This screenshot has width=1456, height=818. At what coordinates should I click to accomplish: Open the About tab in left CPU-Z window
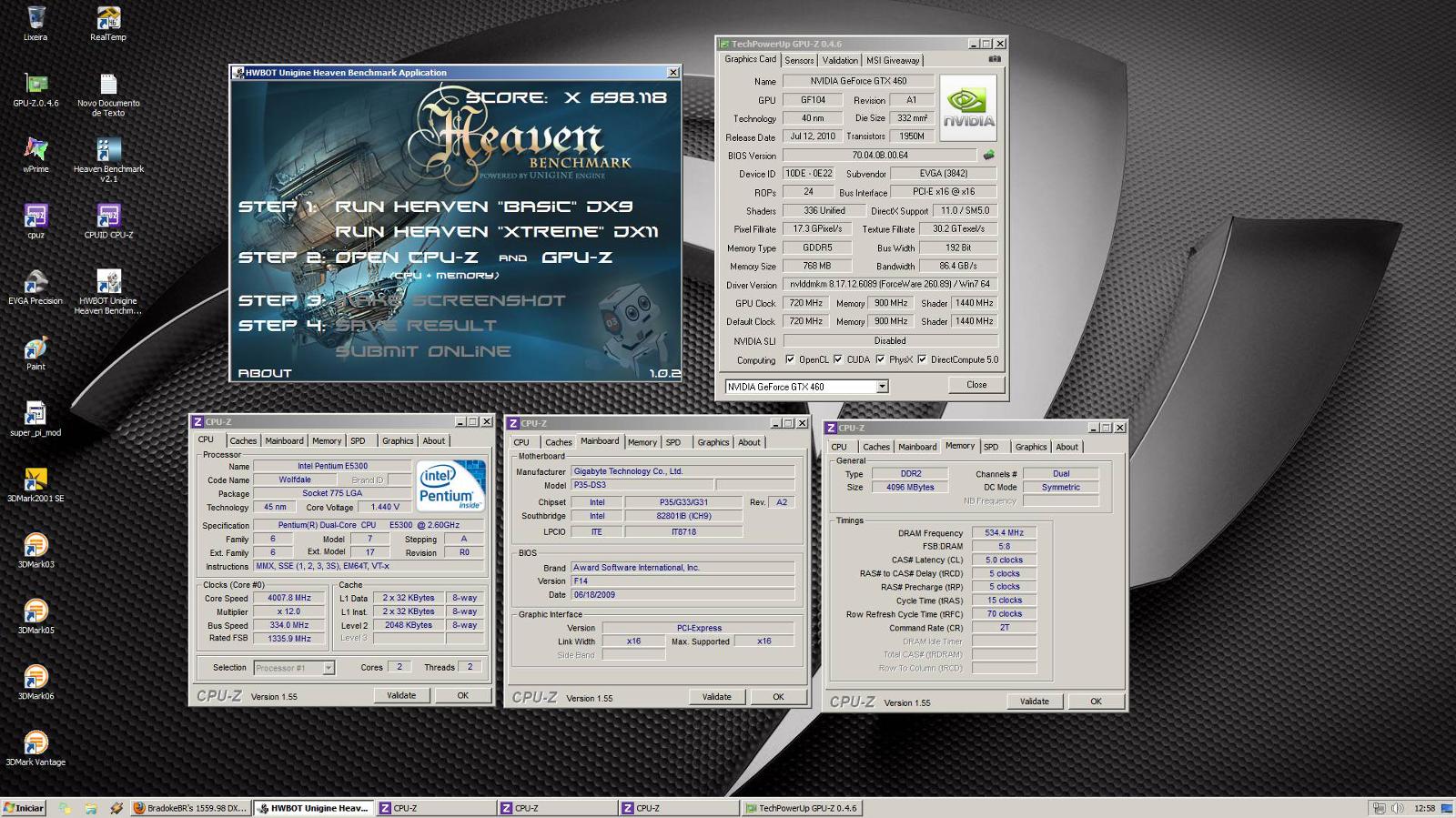coord(434,440)
